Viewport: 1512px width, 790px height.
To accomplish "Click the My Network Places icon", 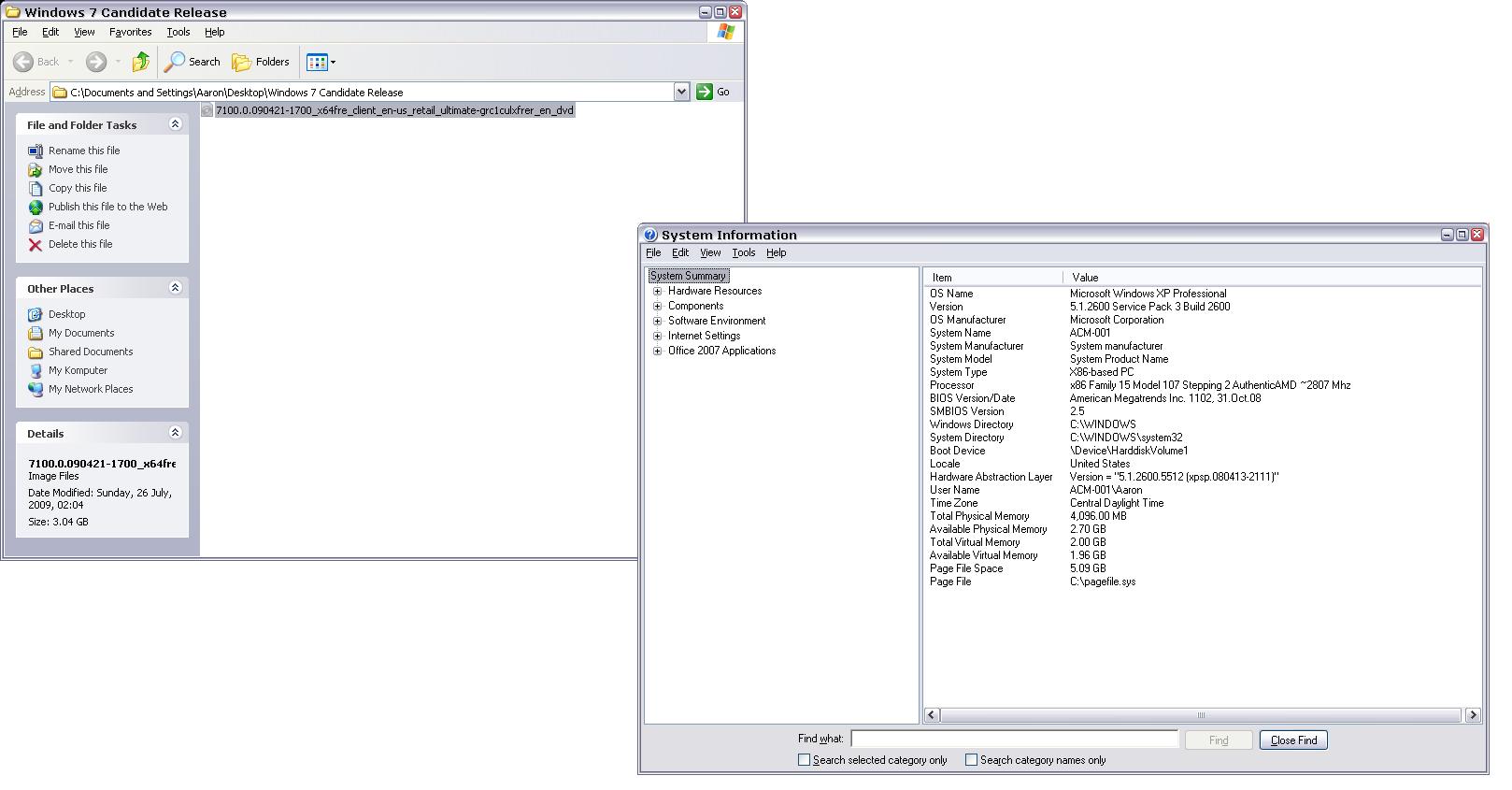I will 36,390.
